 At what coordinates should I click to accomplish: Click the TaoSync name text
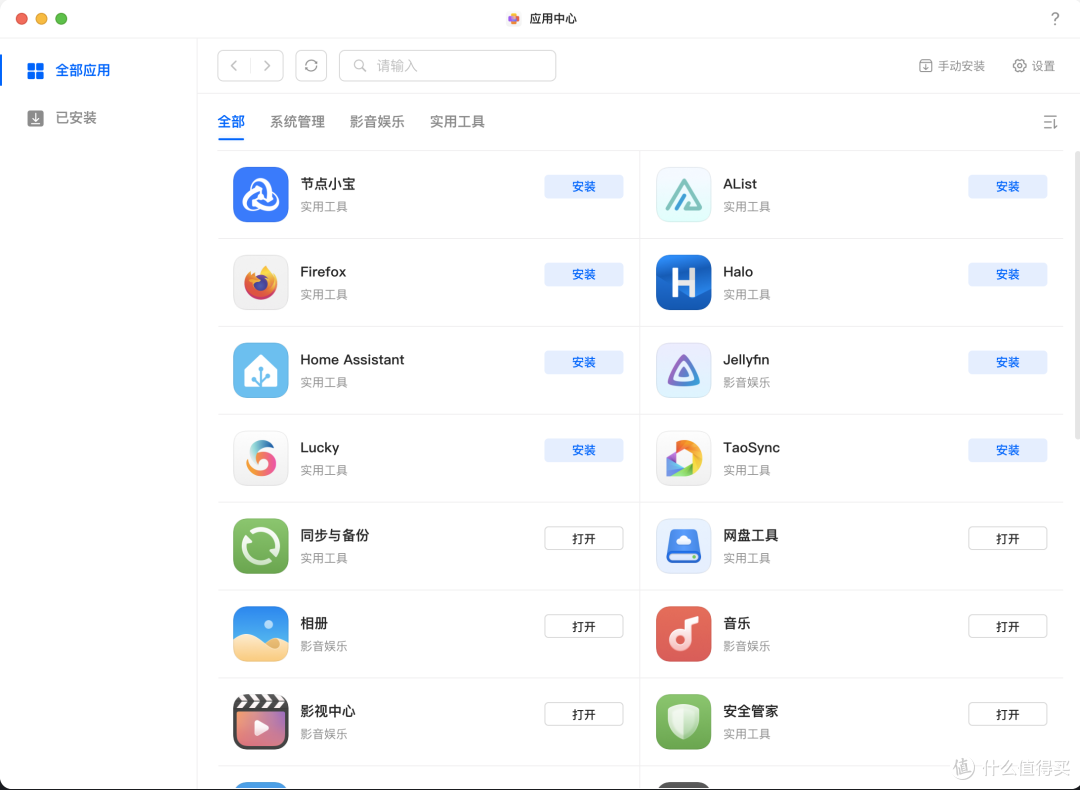751,448
